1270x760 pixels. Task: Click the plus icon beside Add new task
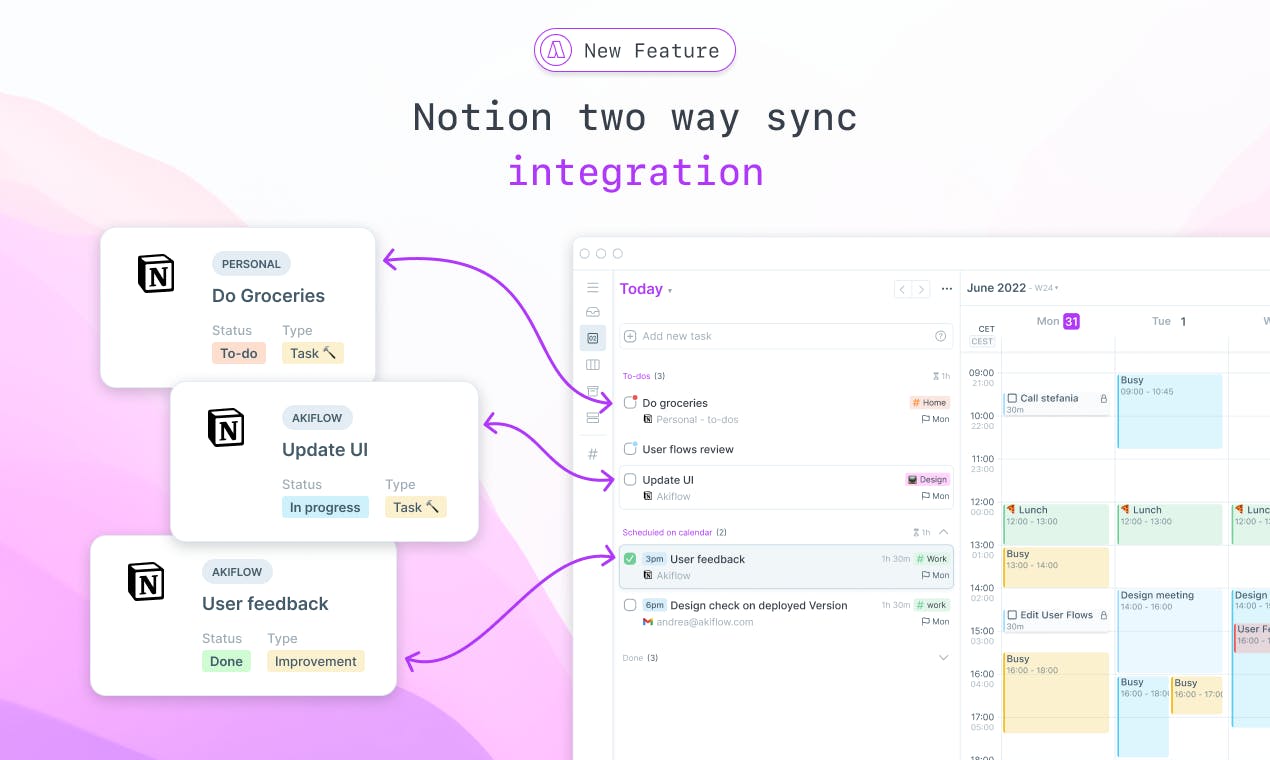click(x=630, y=336)
